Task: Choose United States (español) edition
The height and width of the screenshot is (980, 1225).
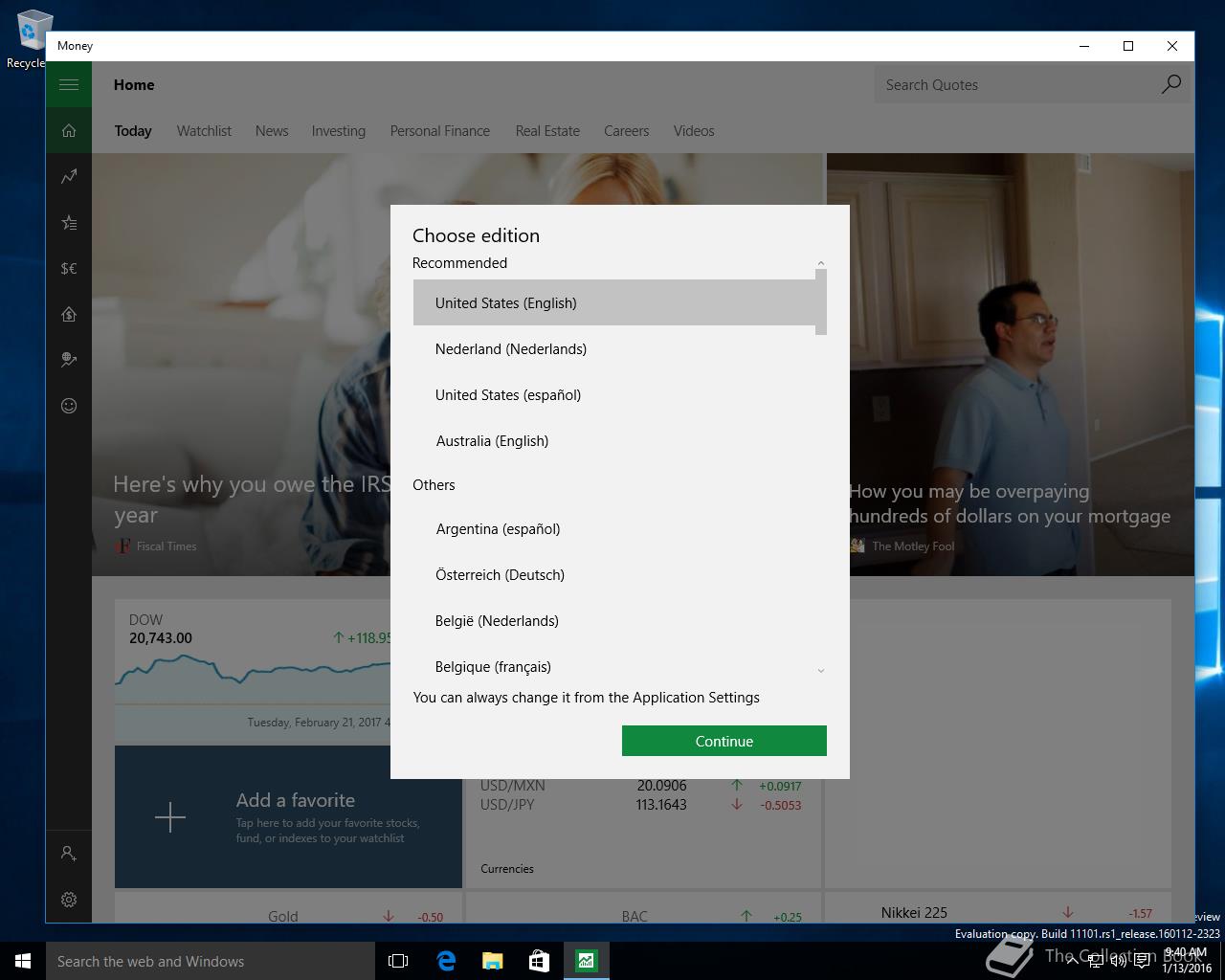Action: [613, 394]
